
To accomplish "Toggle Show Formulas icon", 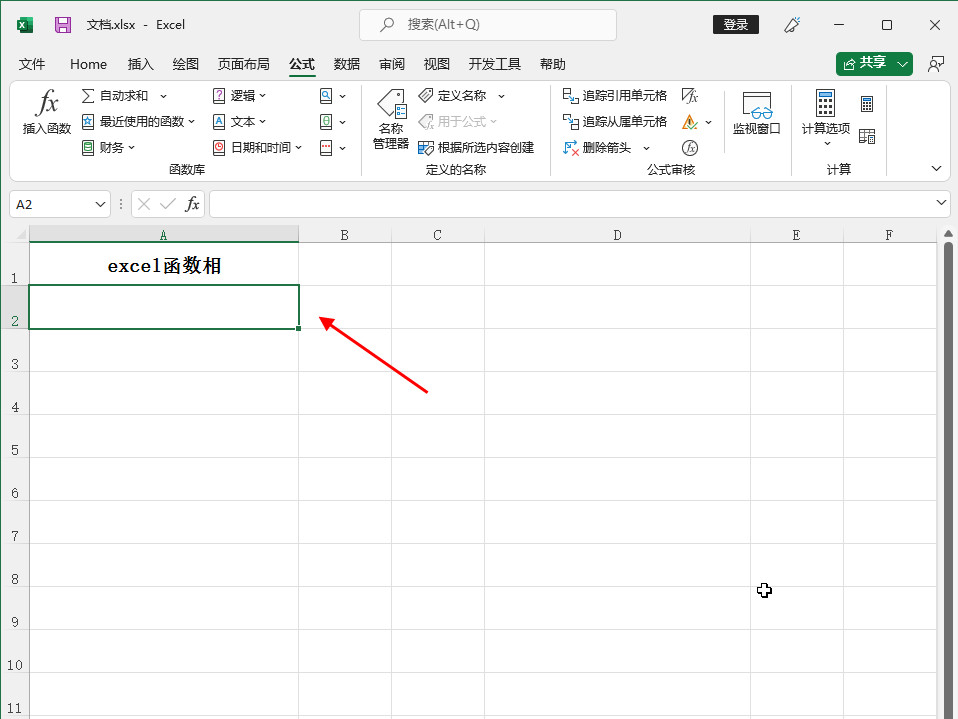I will point(690,96).
